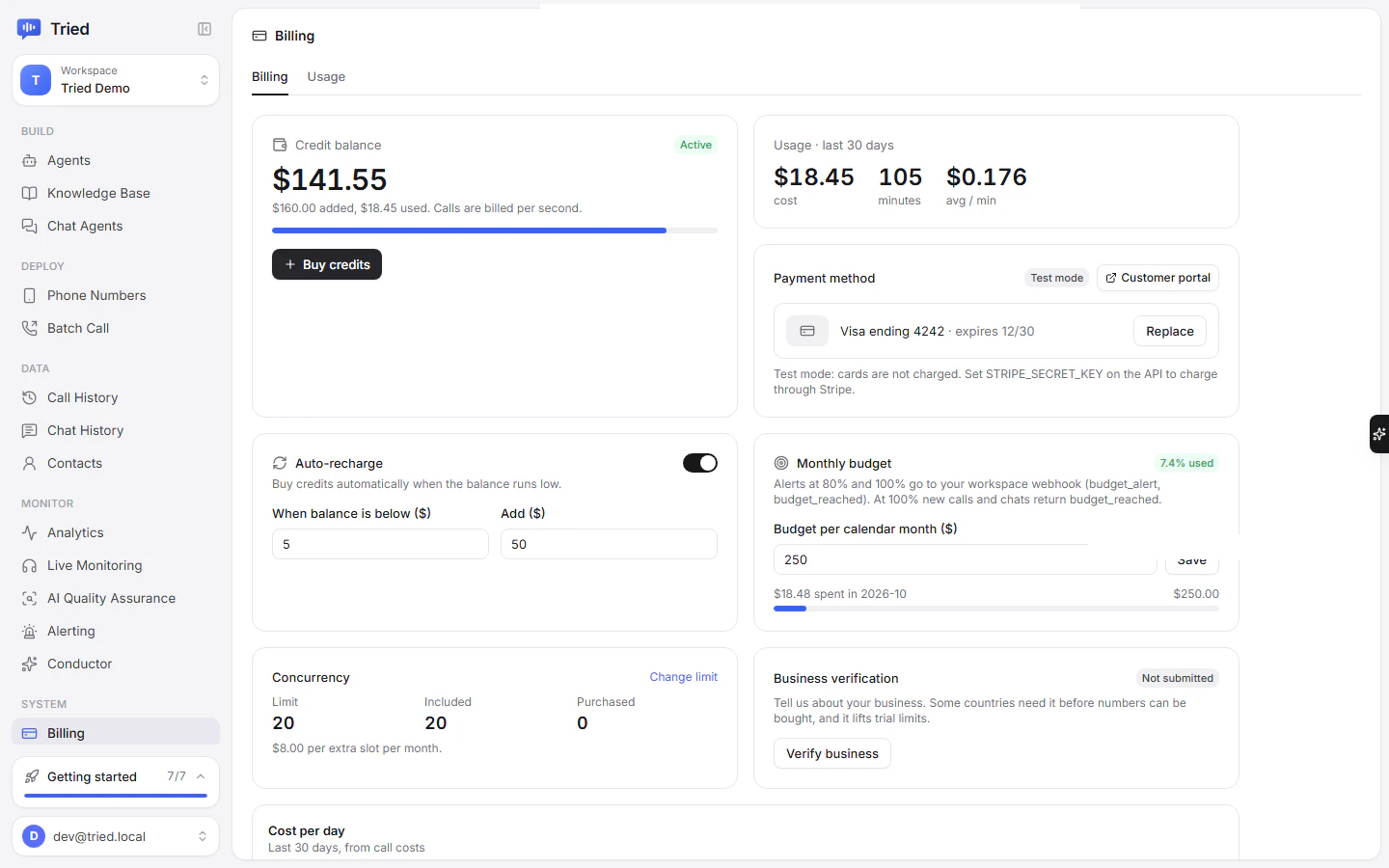The width and height of the screenshot is (1389, 868).
Task: Click the Tried logo icon
Action: 29,29
